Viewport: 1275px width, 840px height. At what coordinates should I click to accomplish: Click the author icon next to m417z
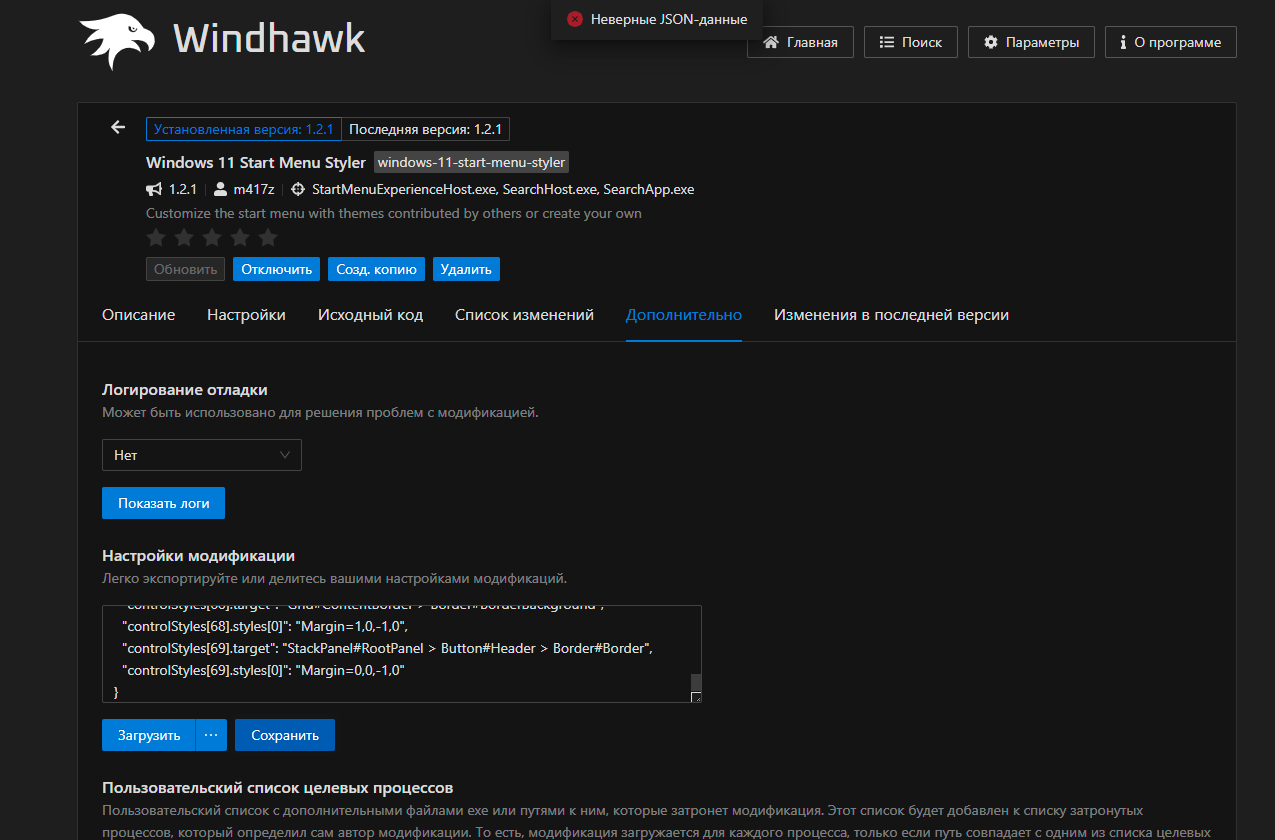tap(221, 189)
